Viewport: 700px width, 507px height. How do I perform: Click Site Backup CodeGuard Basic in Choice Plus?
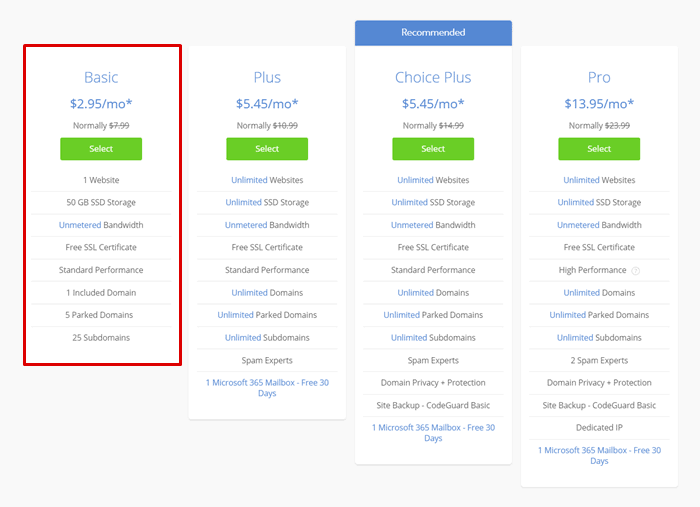tap(433, 405)
